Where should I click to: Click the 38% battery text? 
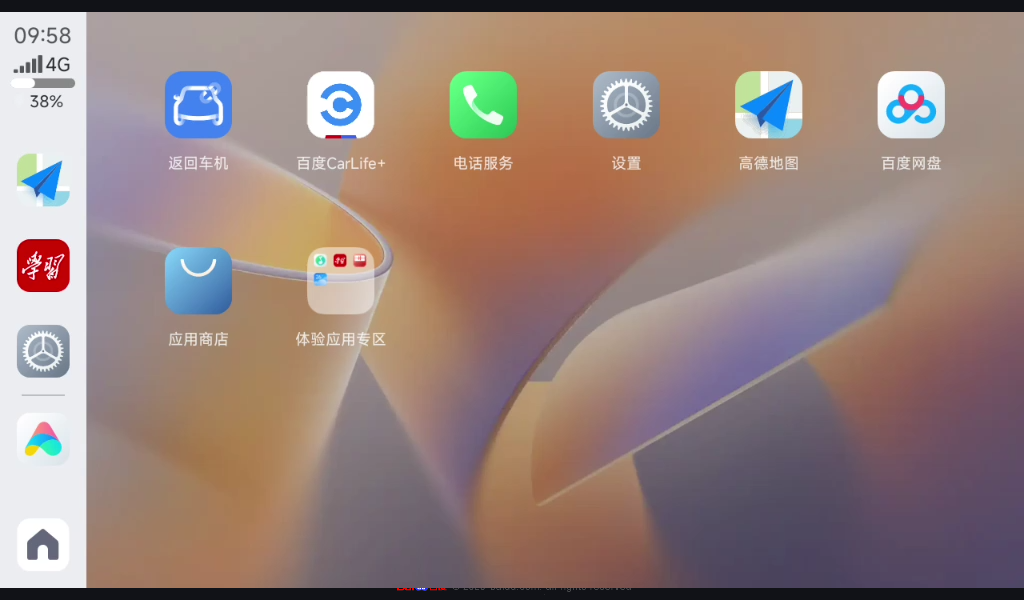pos(46,102)
